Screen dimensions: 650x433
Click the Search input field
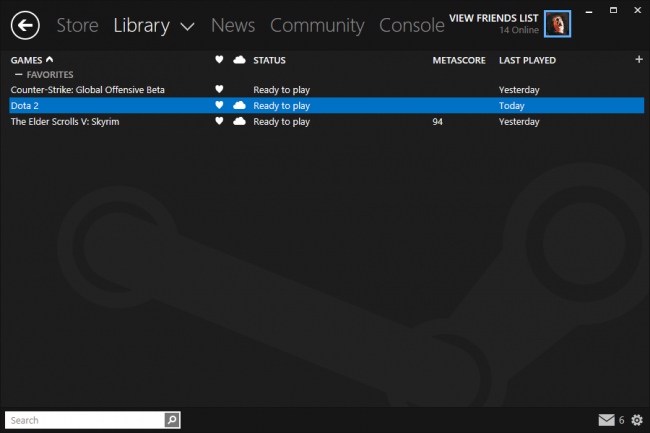(x=85, y=420)
